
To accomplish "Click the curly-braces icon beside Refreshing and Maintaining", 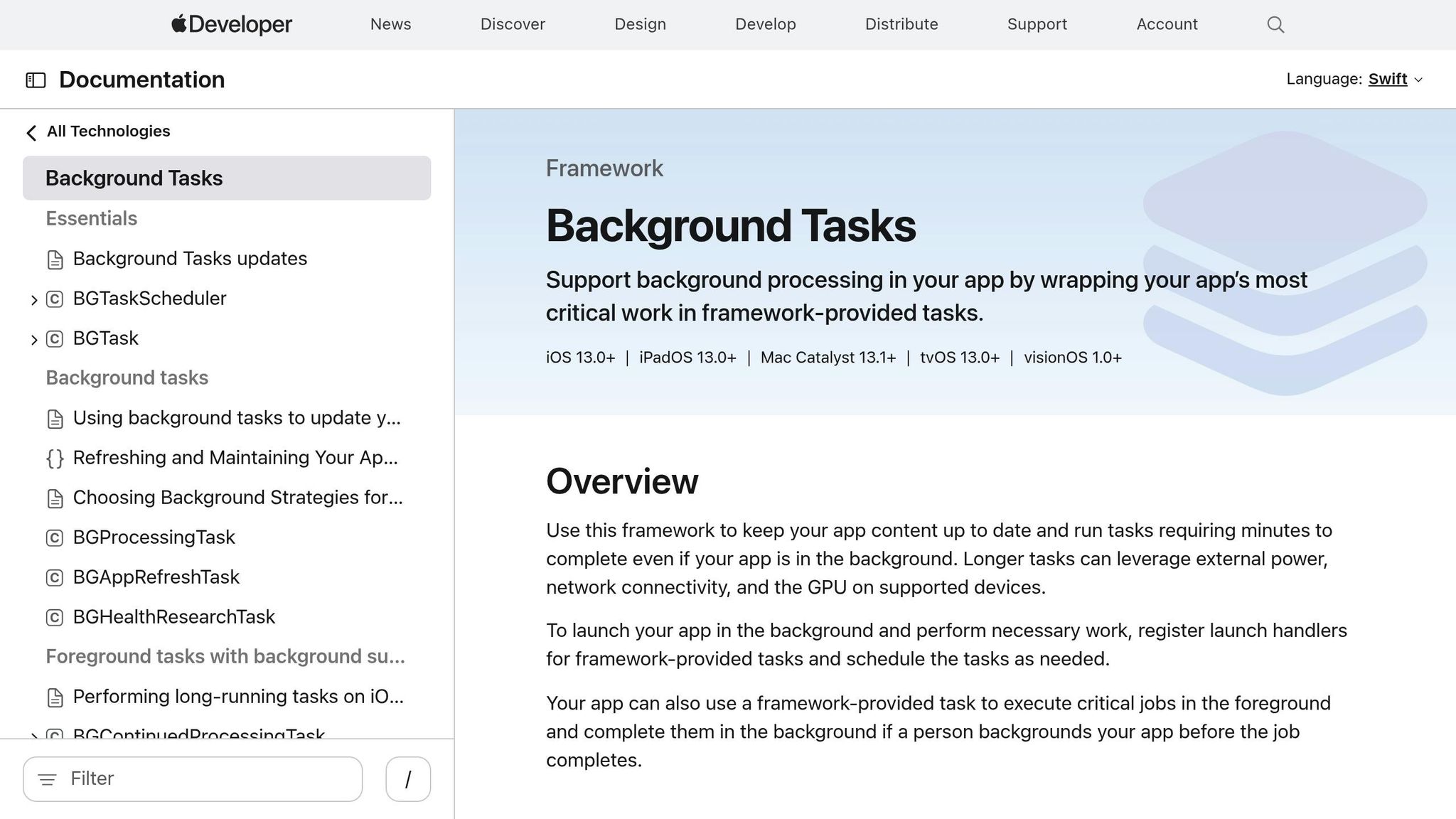I will point(55,459).
